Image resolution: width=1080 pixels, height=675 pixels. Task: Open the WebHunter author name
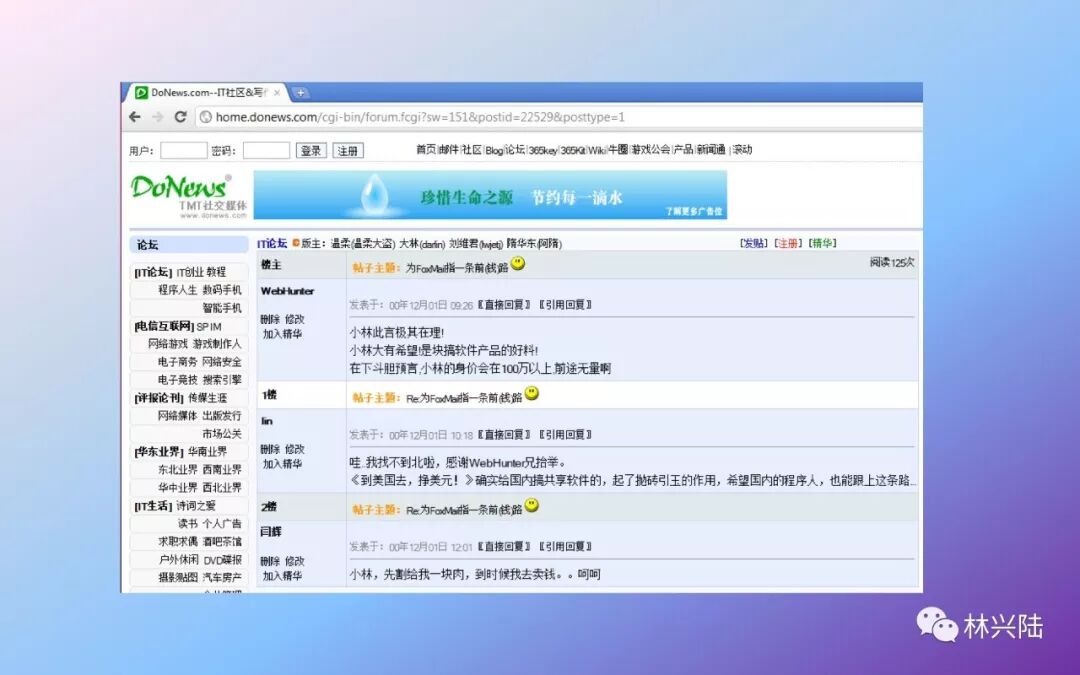click(x=287, y=291)
